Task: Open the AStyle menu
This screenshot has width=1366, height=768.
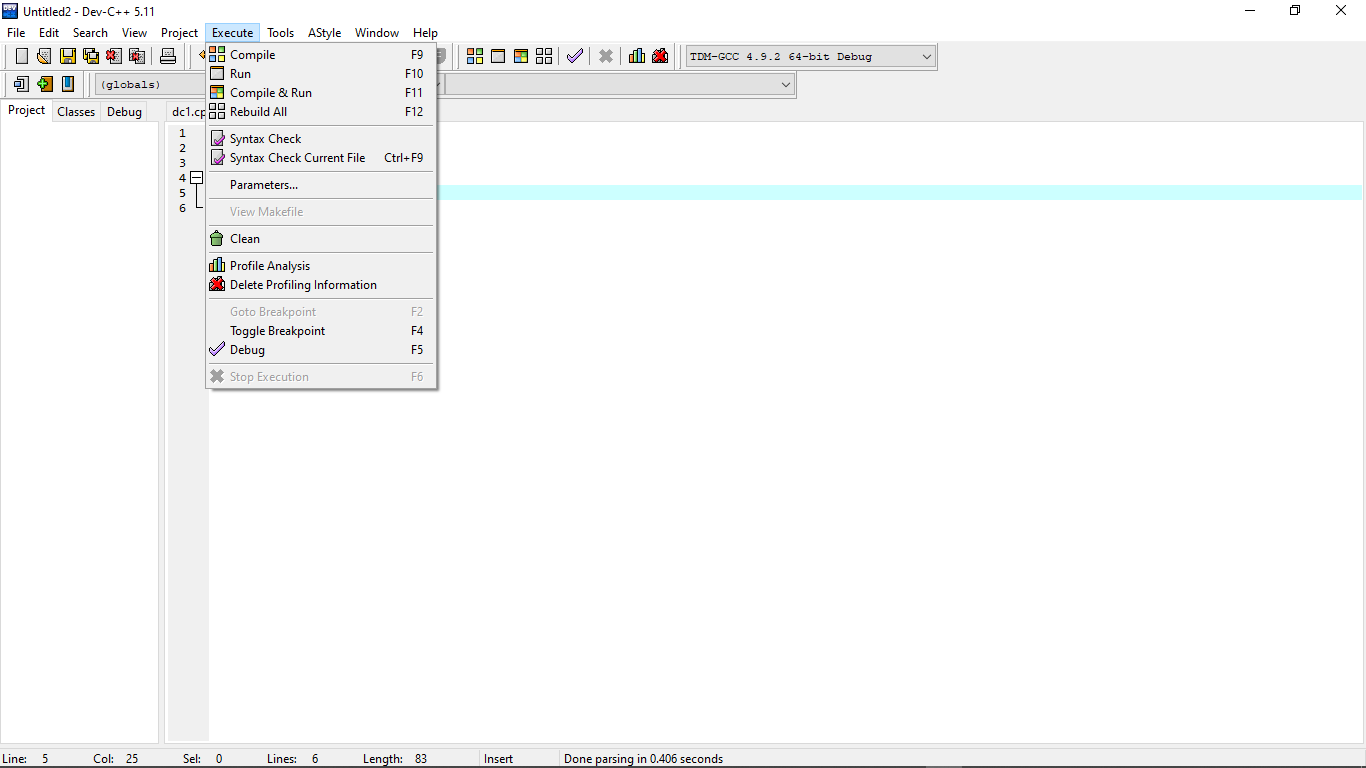Action: pos(324,33)
